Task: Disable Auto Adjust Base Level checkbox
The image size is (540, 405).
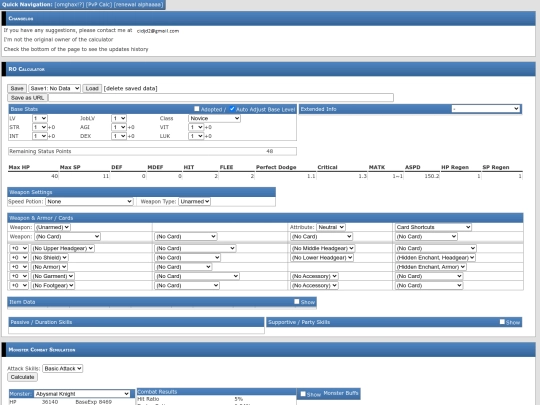Action: coord(232,109)
